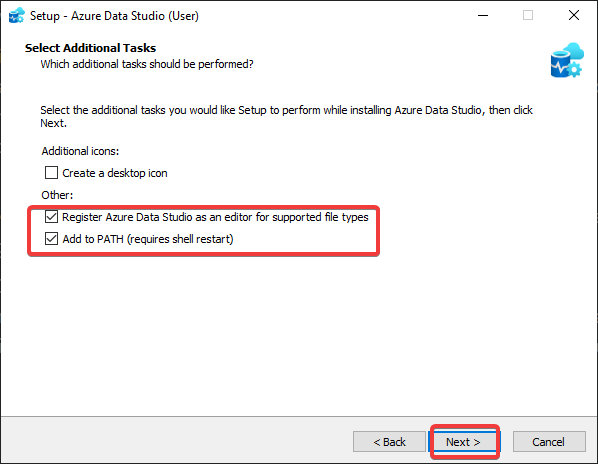Click the 'Add to PATH (requires shell restart)' label

point(148,239)
